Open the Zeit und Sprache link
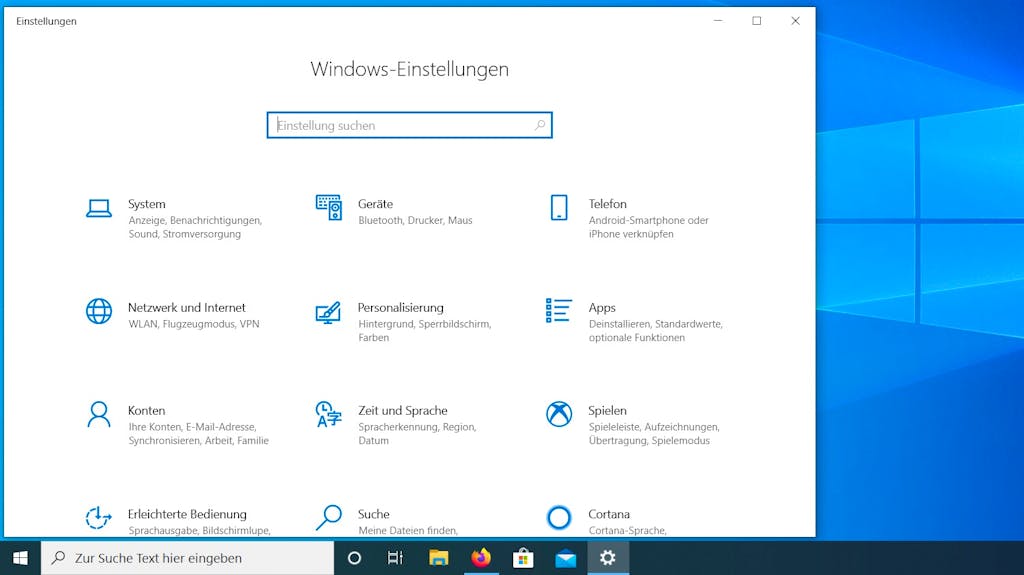This screenshot has width=1024, height=575. point(403,410)
